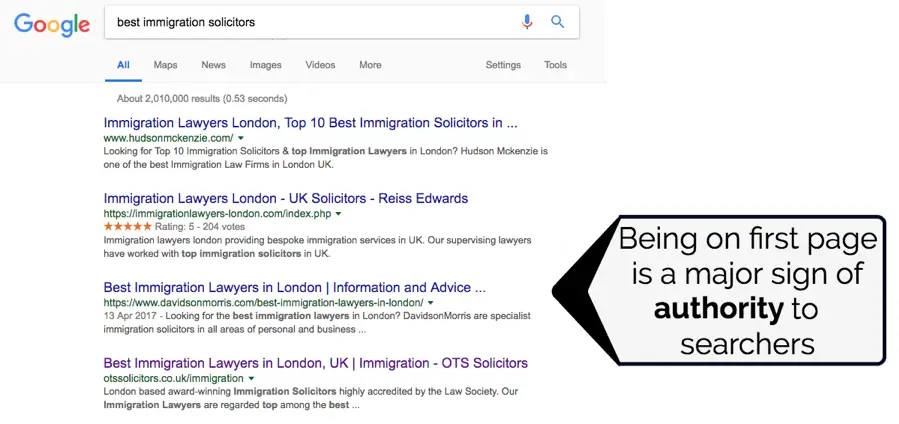Open the More menu

click(370, 65)
